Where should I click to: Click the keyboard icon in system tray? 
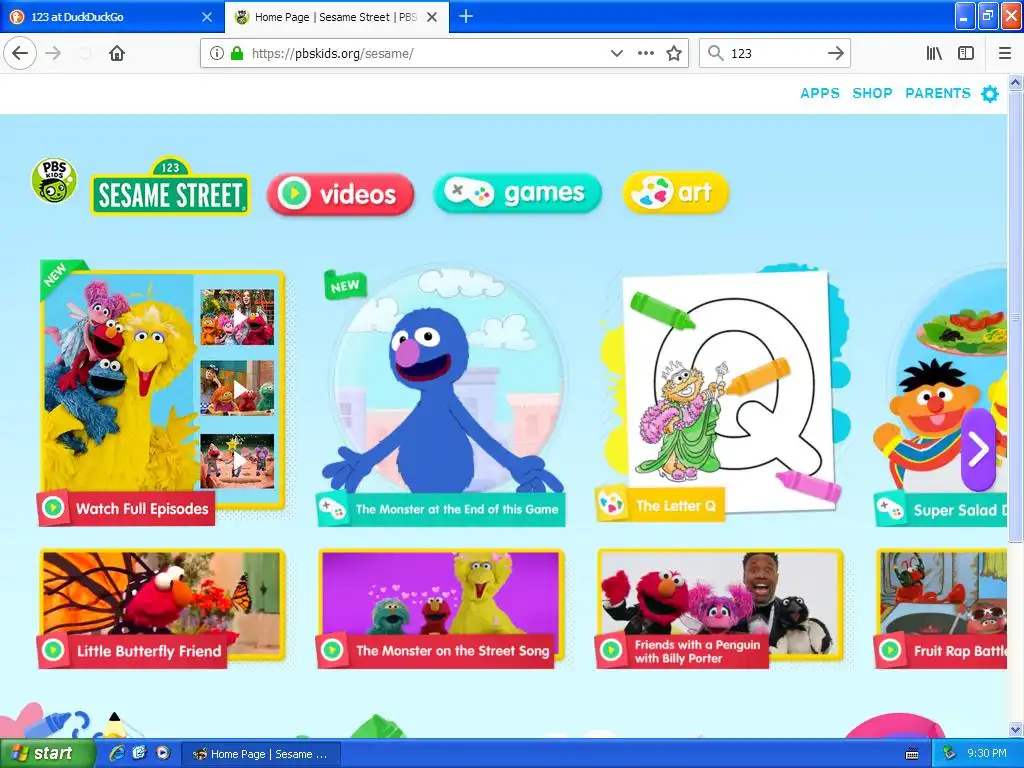point(912,754)
